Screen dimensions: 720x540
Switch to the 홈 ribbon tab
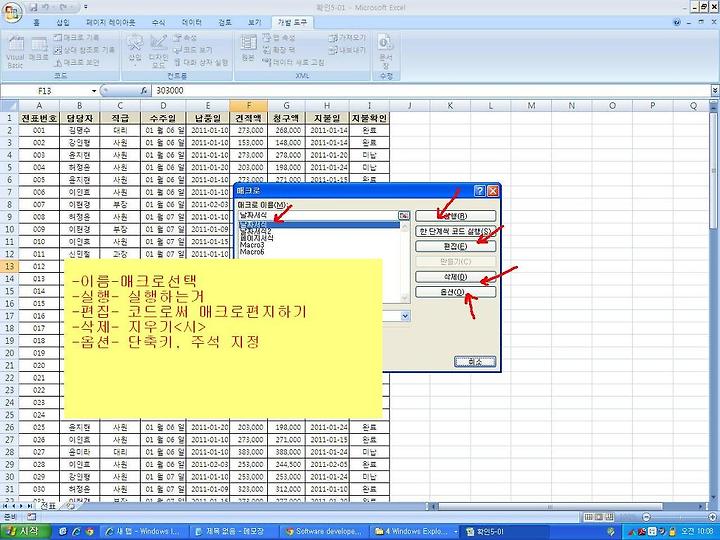tap(36, 22)
